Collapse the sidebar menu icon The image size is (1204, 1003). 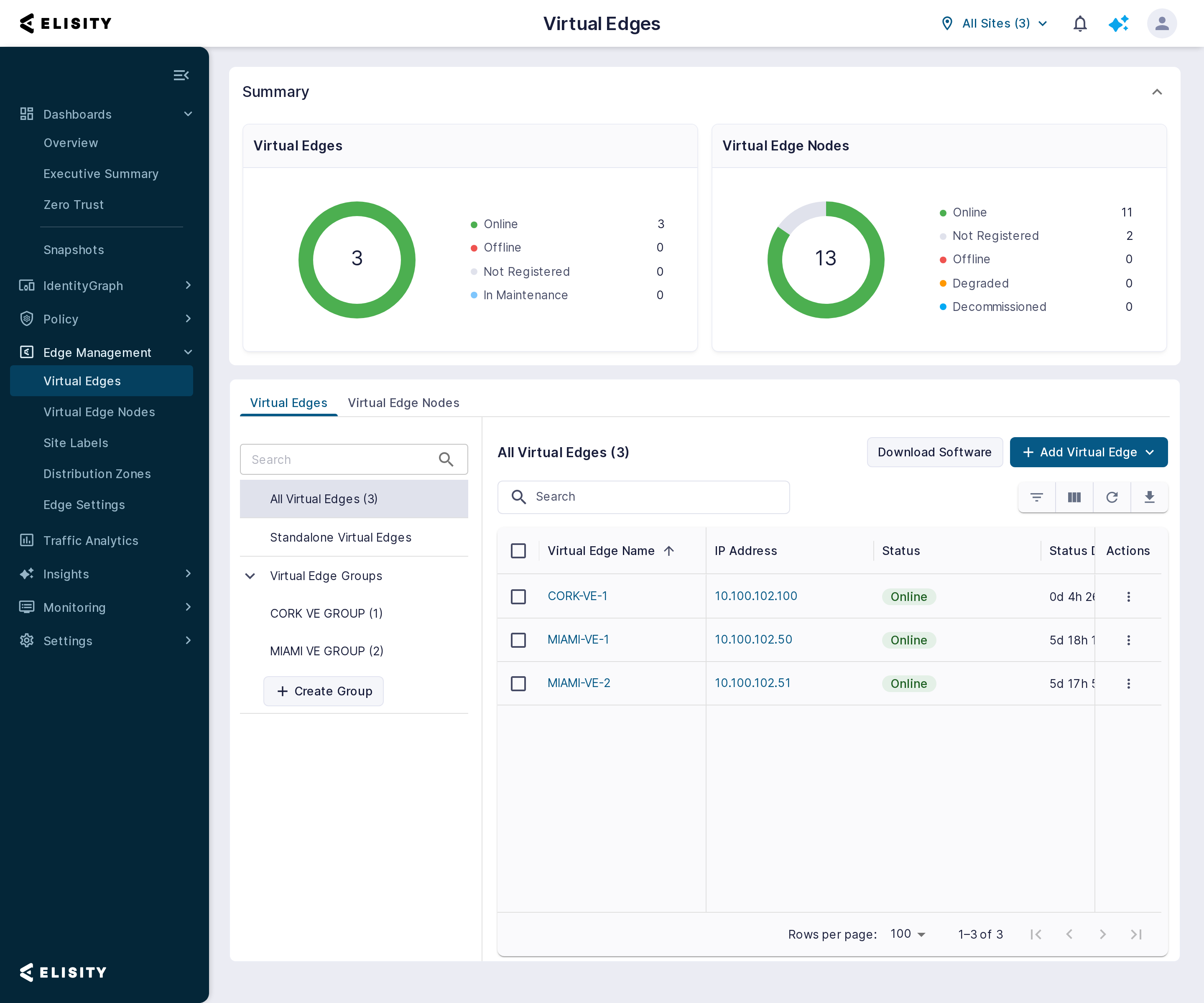181,75
